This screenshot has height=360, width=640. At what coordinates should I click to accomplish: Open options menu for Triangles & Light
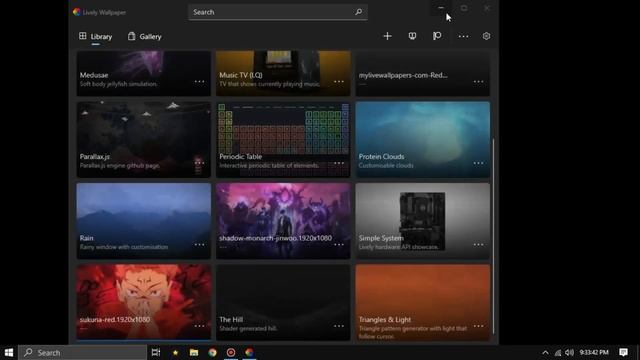478,326
